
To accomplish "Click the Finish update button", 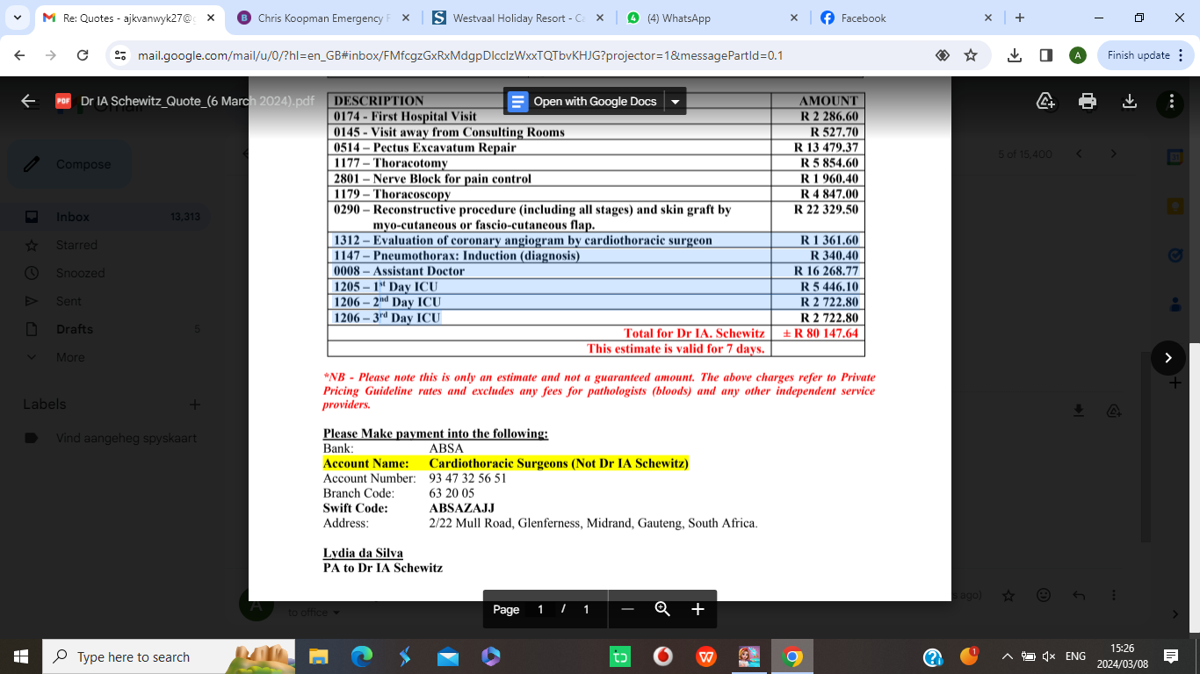I will coord(1145,56).
